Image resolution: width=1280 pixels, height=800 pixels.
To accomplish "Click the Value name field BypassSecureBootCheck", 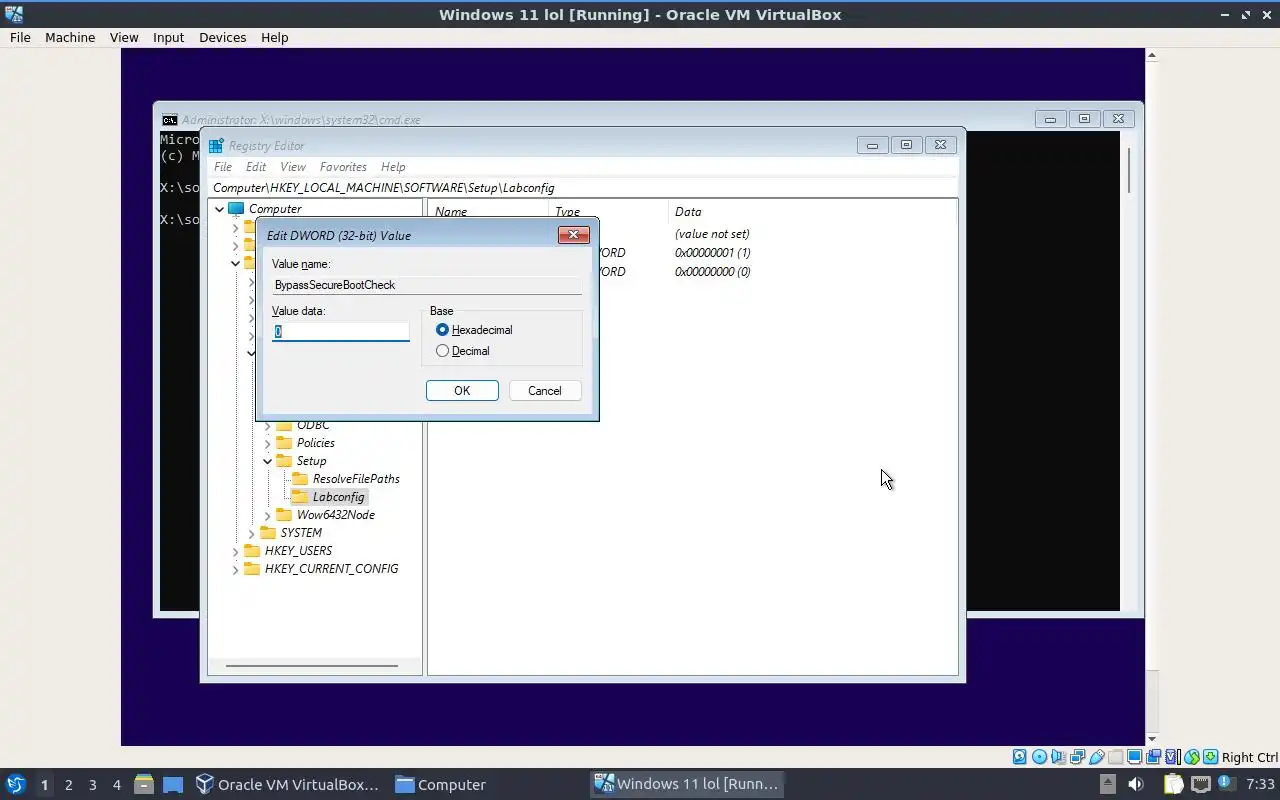I will click(x=426, y=285).
